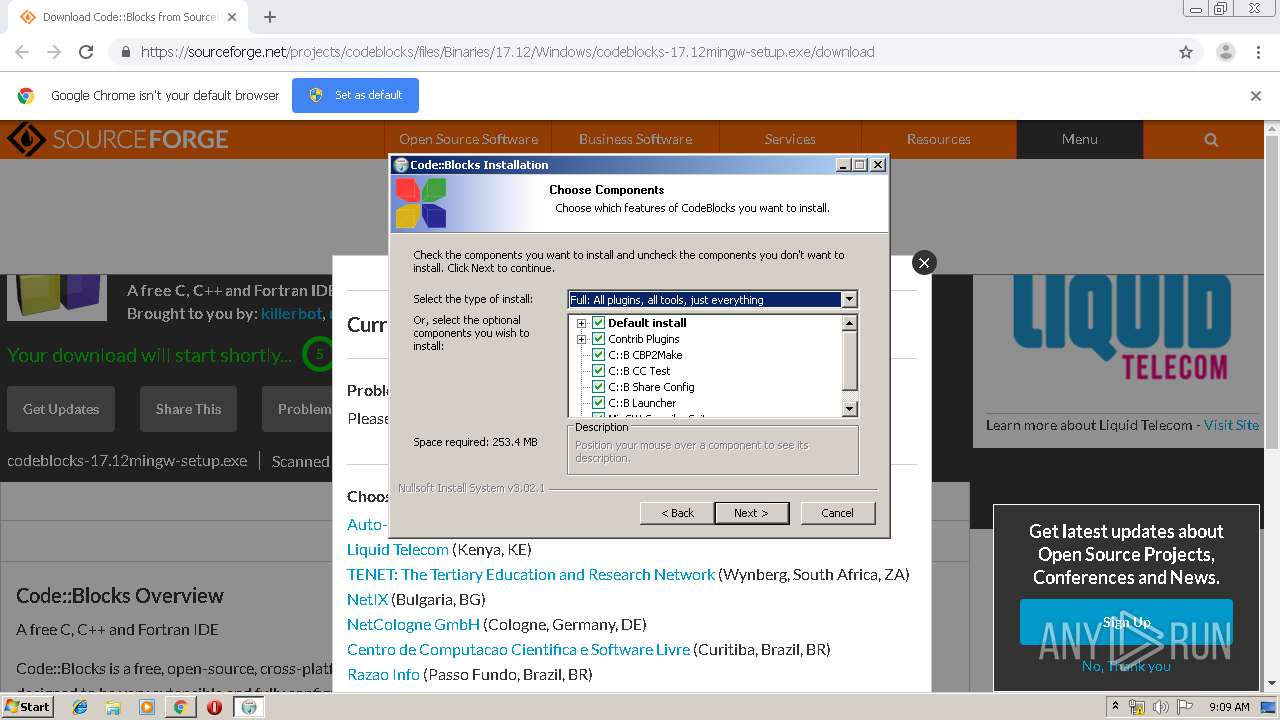Open Chrome profile avatar

click(x=1226, y=52)
